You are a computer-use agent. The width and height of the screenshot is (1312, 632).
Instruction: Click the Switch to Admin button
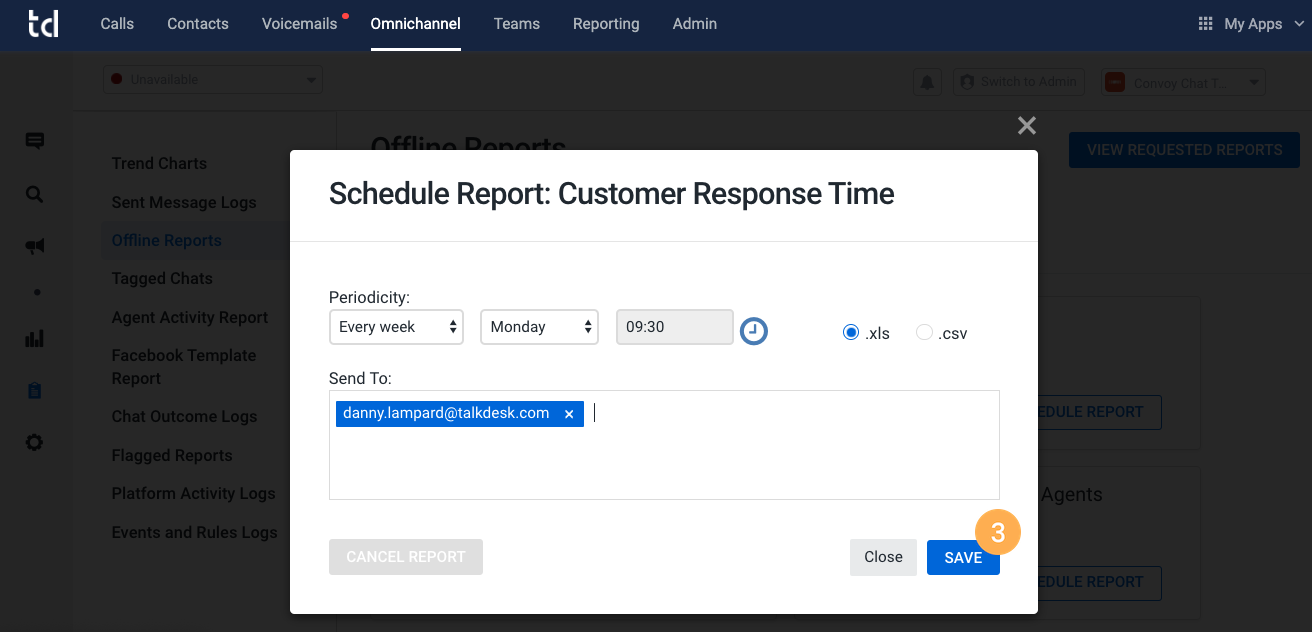point(1020,82)
